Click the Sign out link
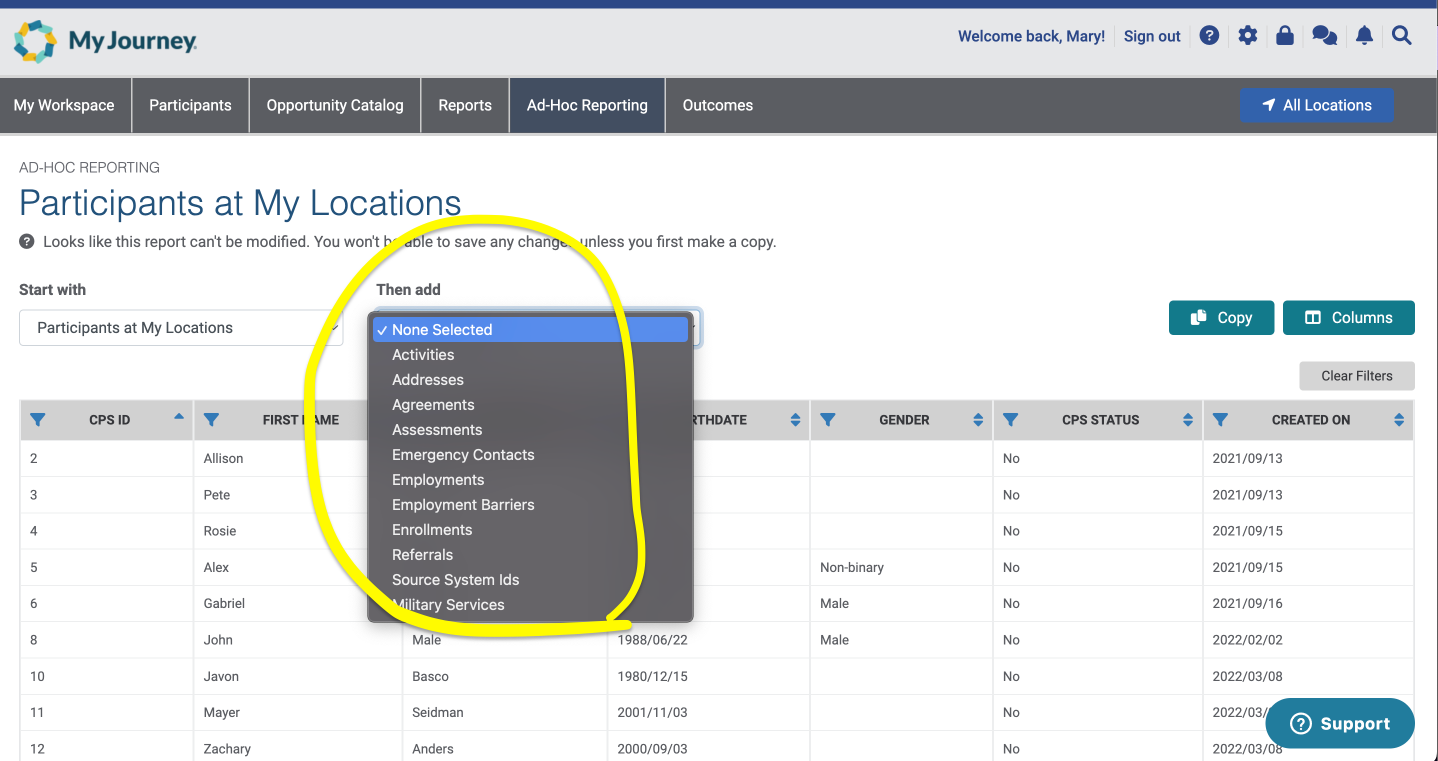 (1152, 36)
